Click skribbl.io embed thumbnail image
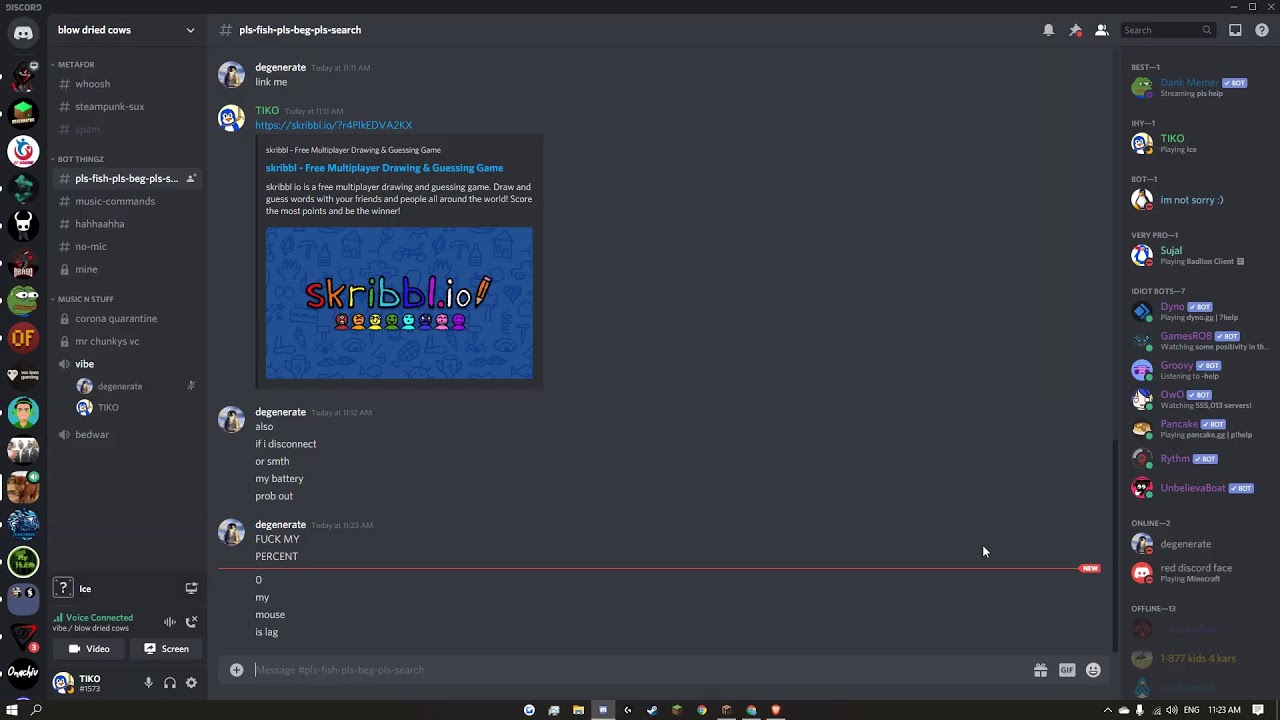 [399, 303]
